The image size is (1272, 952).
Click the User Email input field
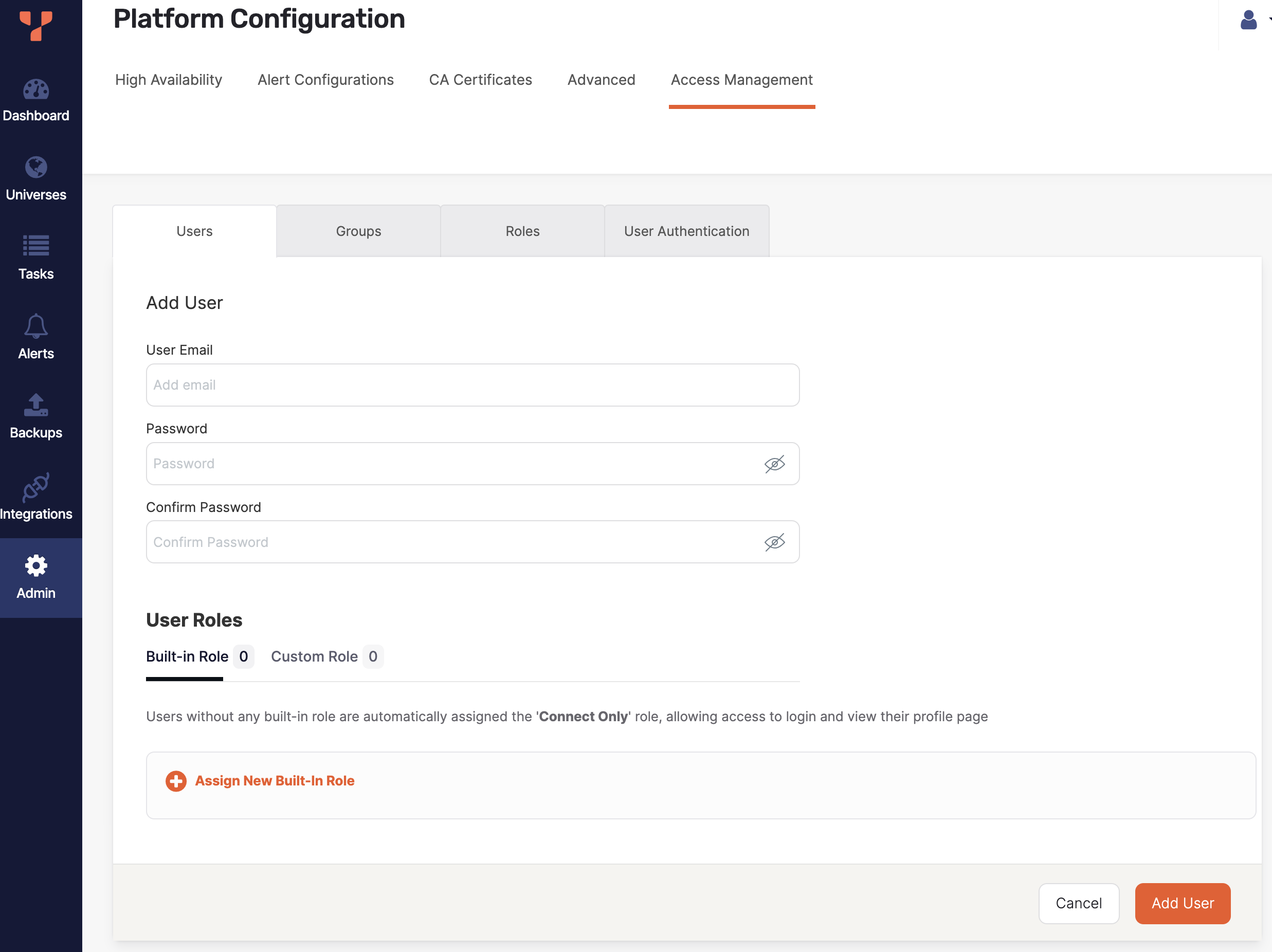[472, 385]
